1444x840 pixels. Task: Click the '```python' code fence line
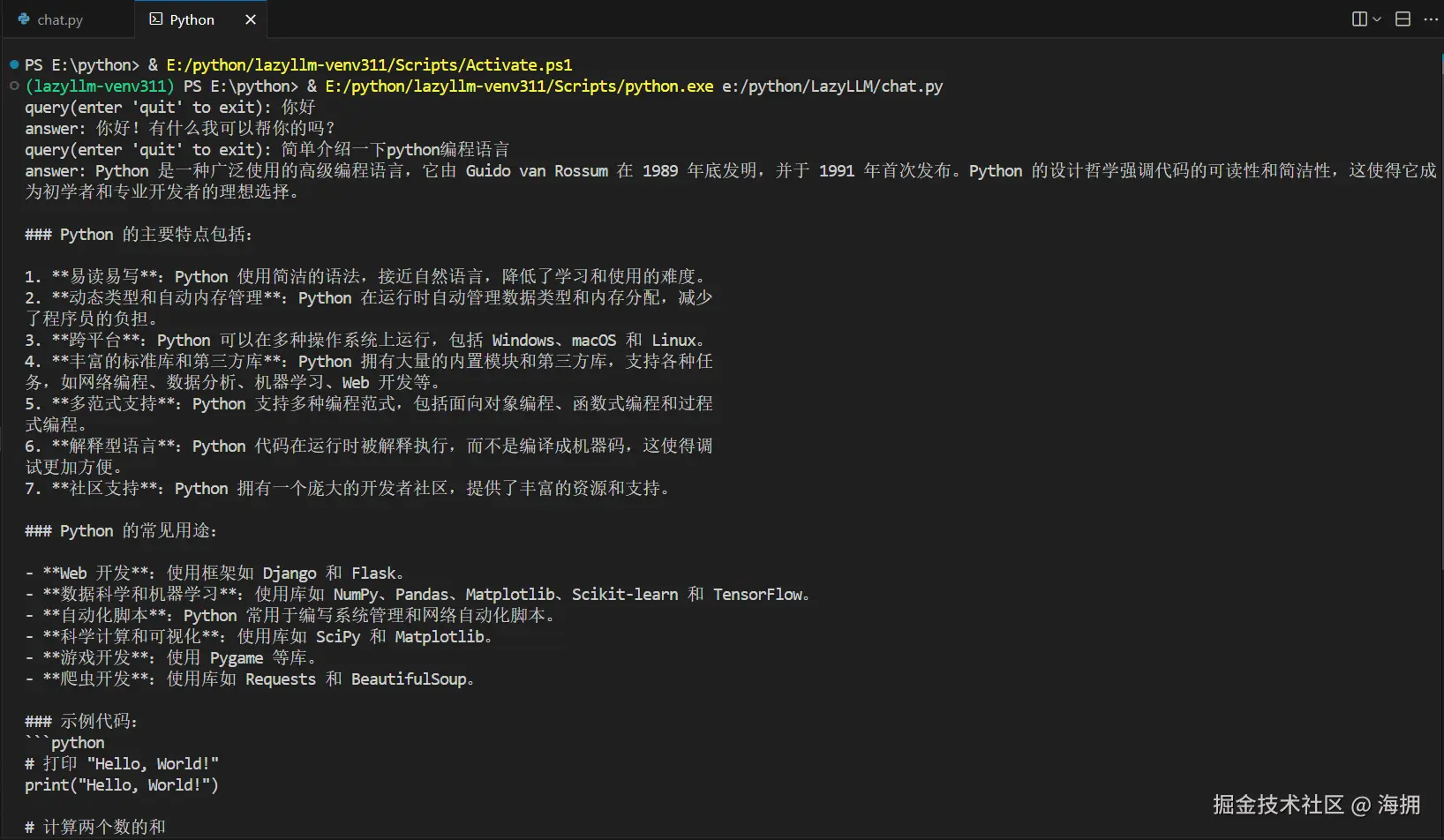click(64, 742)
